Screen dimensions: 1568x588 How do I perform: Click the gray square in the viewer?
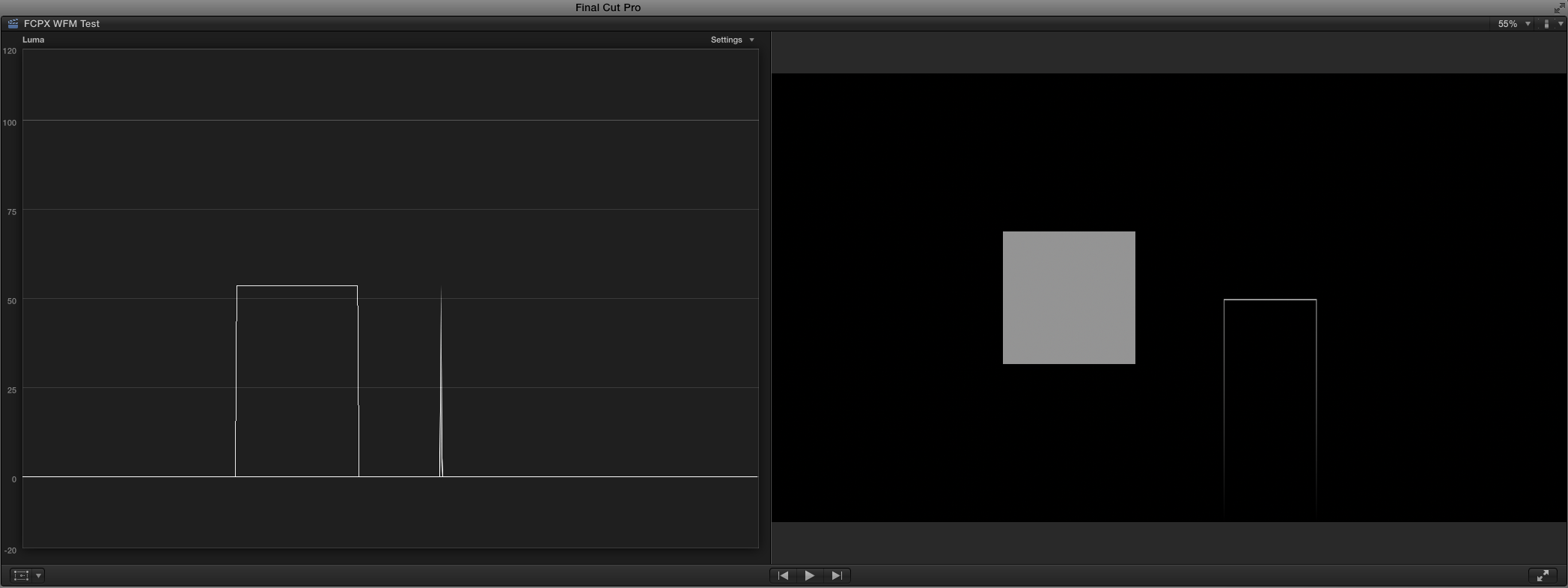click(x=1069, y=298)
